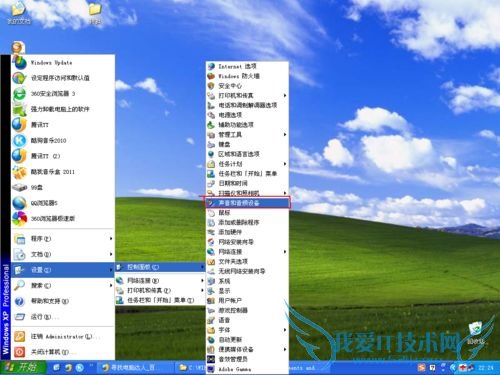Open 360浏览器极速版 colorful icon
The image size is (500, 375).
pos(19,219)
